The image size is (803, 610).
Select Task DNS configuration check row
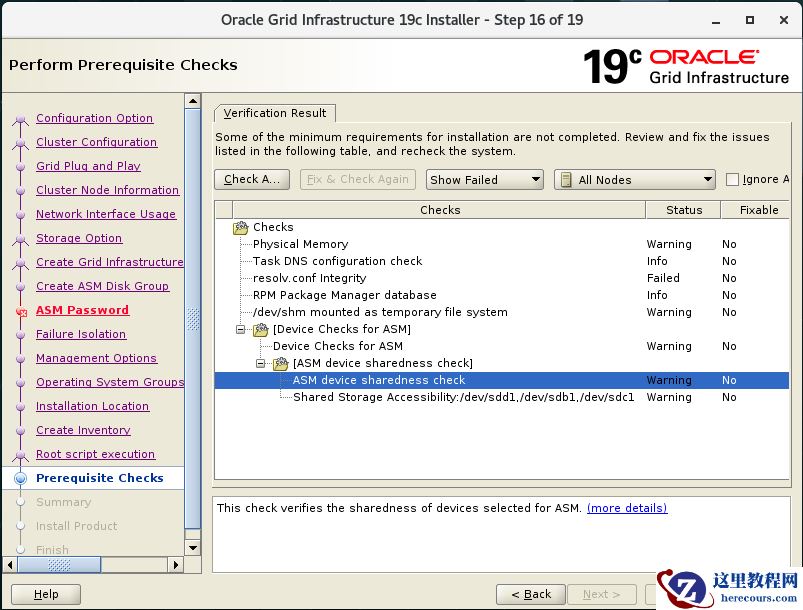501,261
